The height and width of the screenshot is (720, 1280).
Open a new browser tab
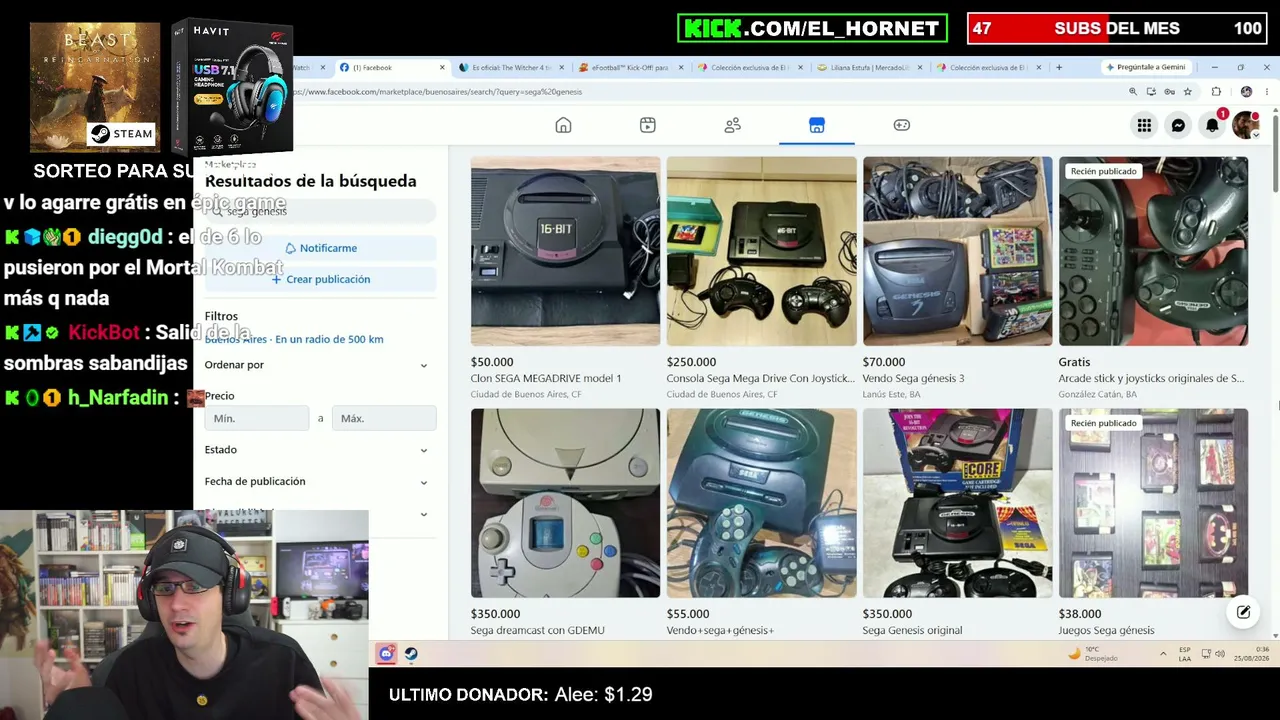point(1059,67)
